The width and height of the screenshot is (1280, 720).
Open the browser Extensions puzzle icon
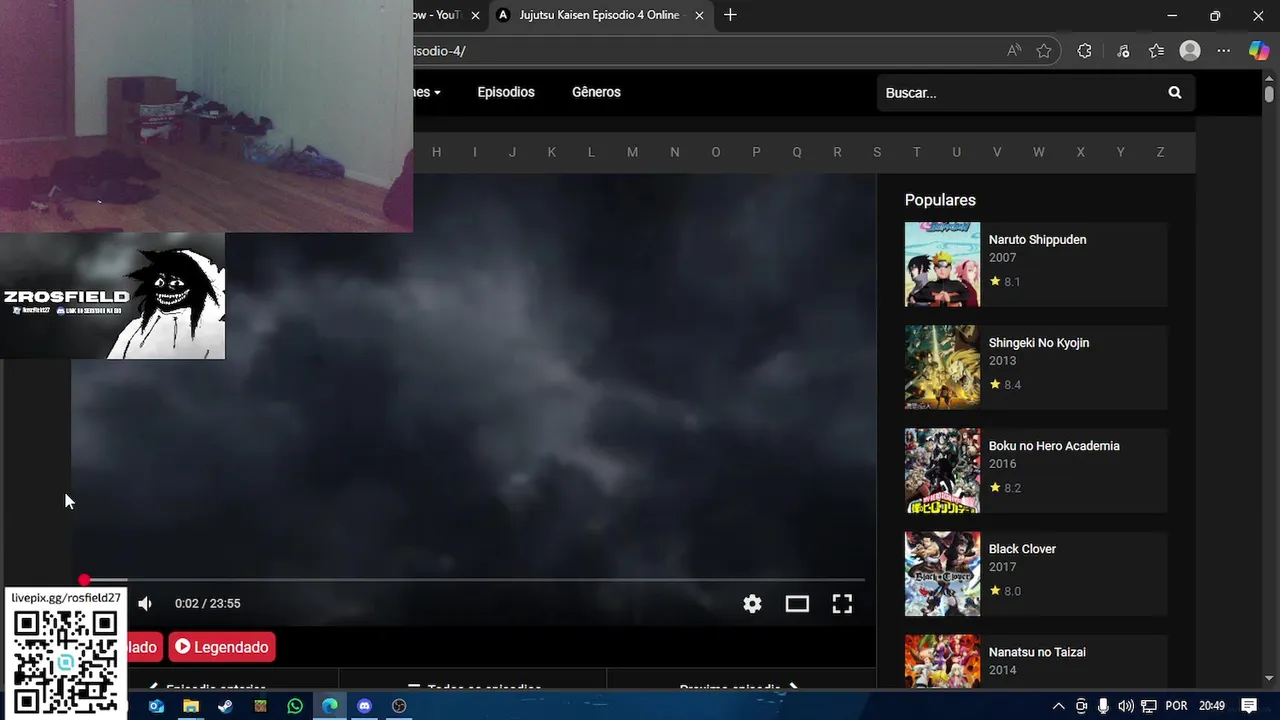click(1084, 51)
